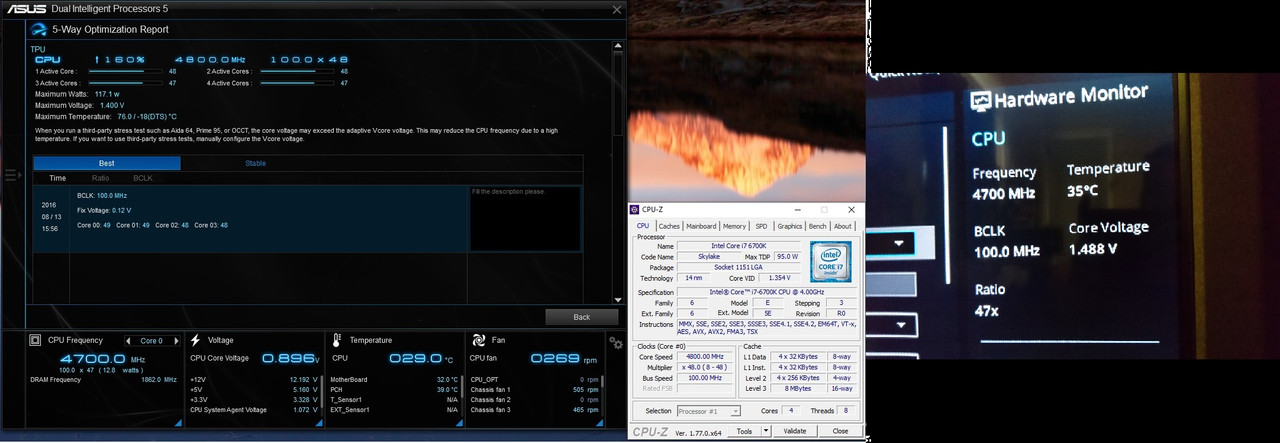Open the SPD tab in CPU-Z
The height and width of the screenshot is (443, 1280).
(762, 226)
